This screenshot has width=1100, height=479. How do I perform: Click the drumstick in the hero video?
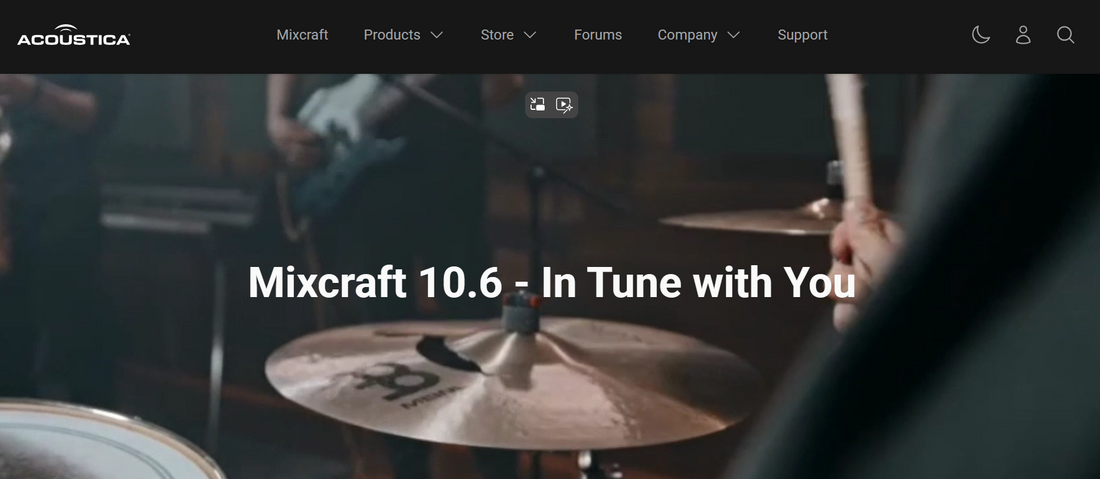[850, 130]
